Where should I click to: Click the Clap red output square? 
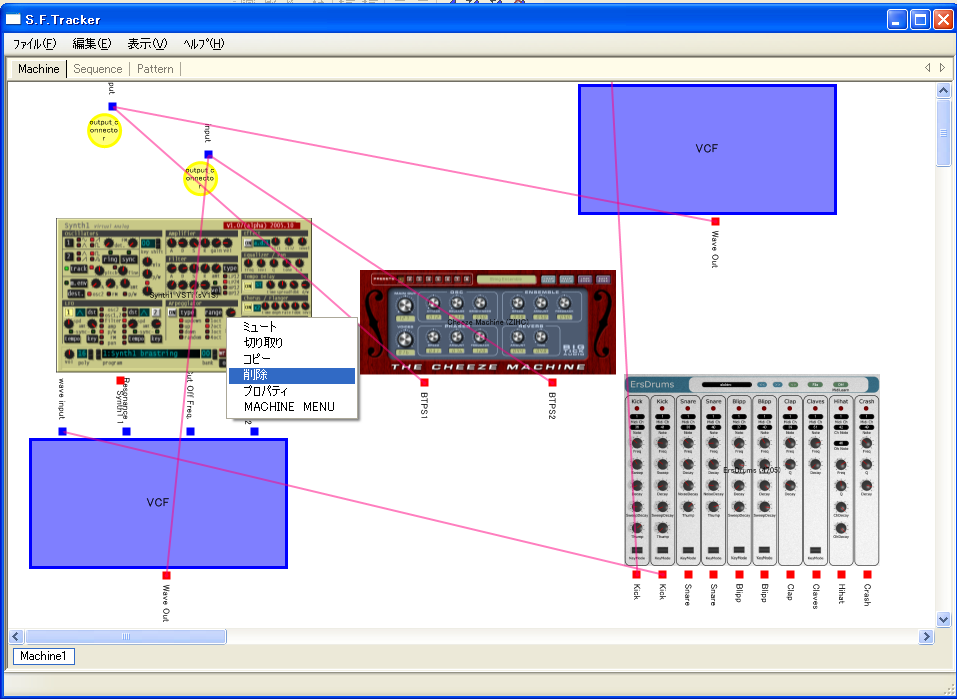(x=790, y=574)
